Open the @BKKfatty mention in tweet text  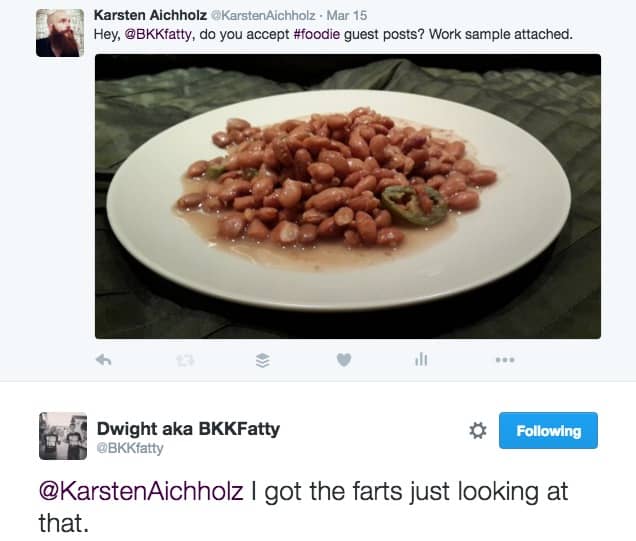[158, 34]
